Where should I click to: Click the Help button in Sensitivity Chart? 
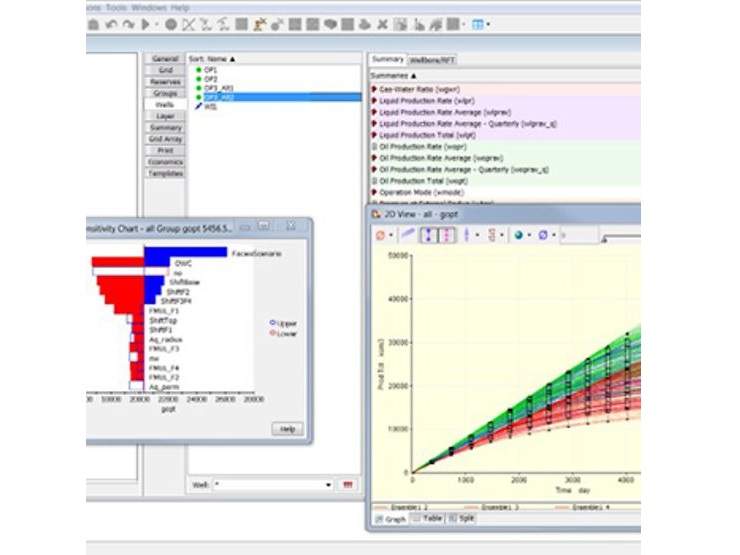pos(287,429)
